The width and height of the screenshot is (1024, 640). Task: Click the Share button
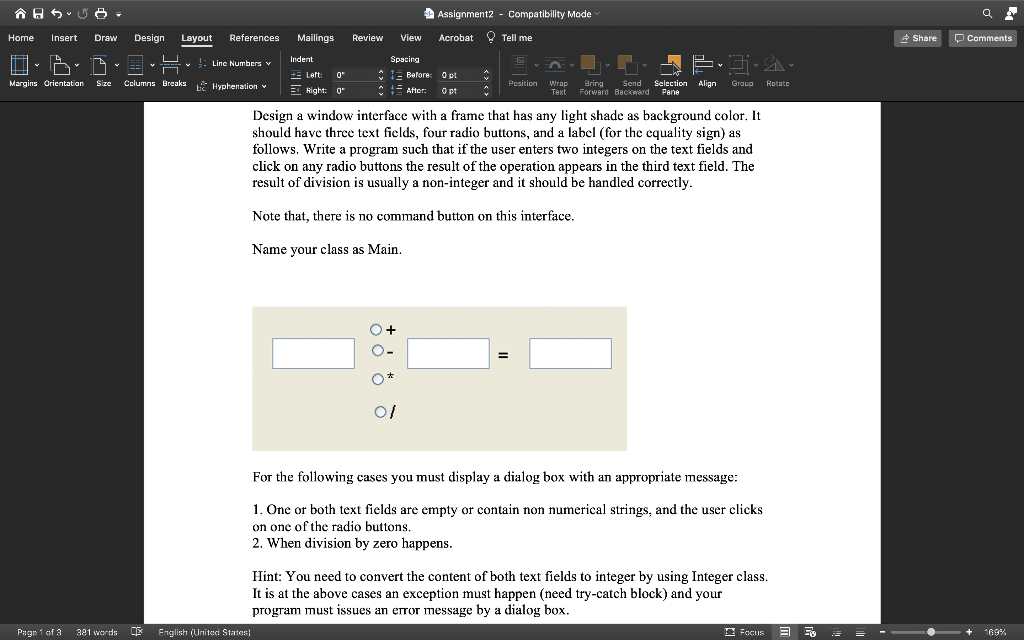pyautogui.click(x=918, y=38)
